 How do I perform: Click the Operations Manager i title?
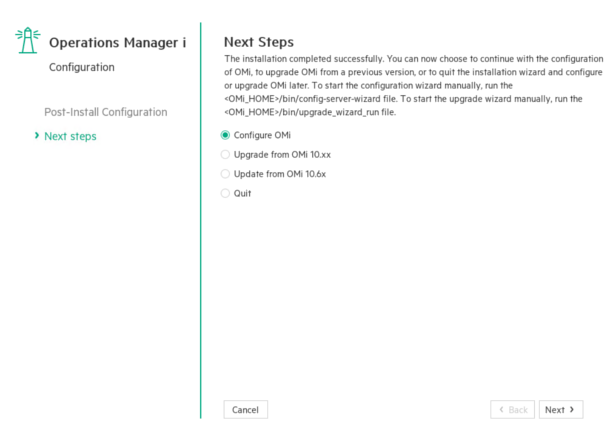point(117,42)
